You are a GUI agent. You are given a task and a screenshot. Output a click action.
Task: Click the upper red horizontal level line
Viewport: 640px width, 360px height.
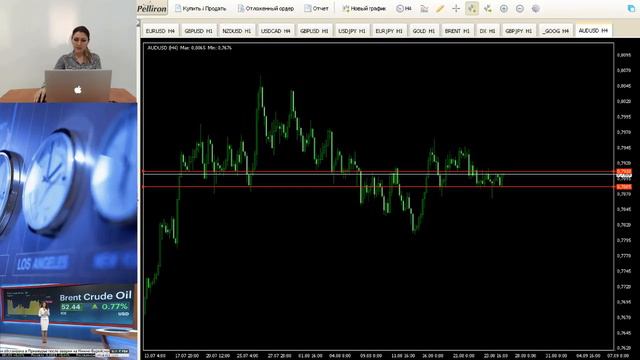click(378, 171)
